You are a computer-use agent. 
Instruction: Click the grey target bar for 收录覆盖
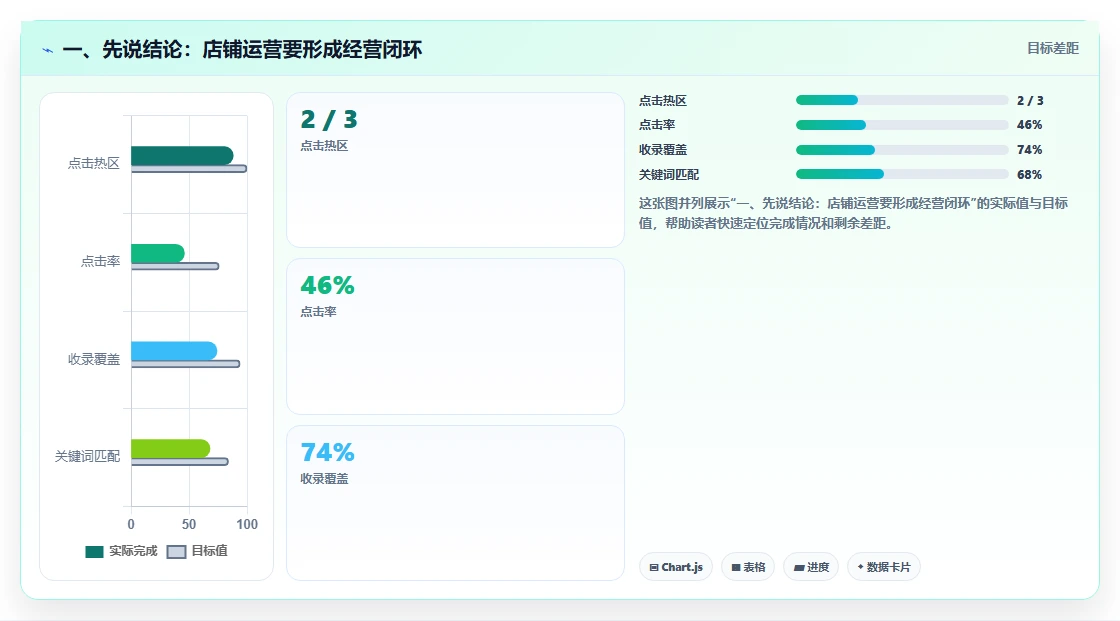pos(186,364)
